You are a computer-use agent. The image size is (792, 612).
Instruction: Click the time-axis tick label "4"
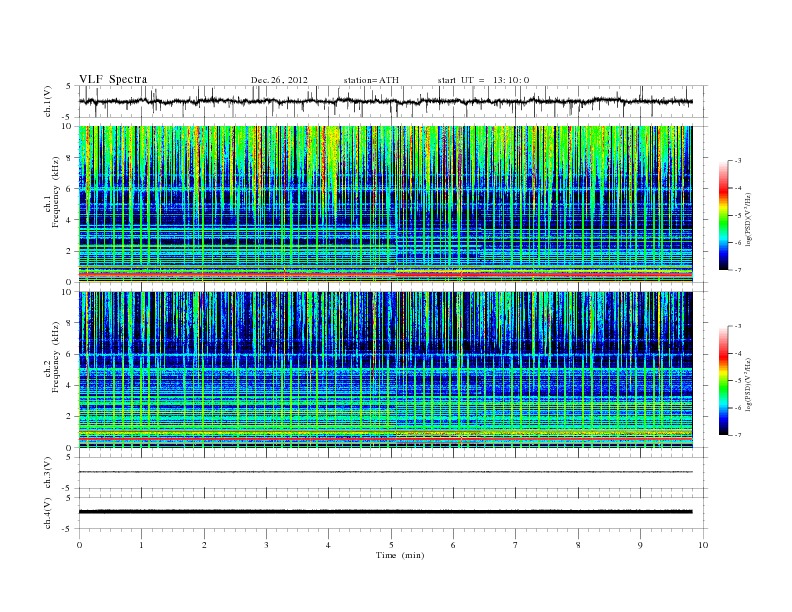(x=328, y=545)
